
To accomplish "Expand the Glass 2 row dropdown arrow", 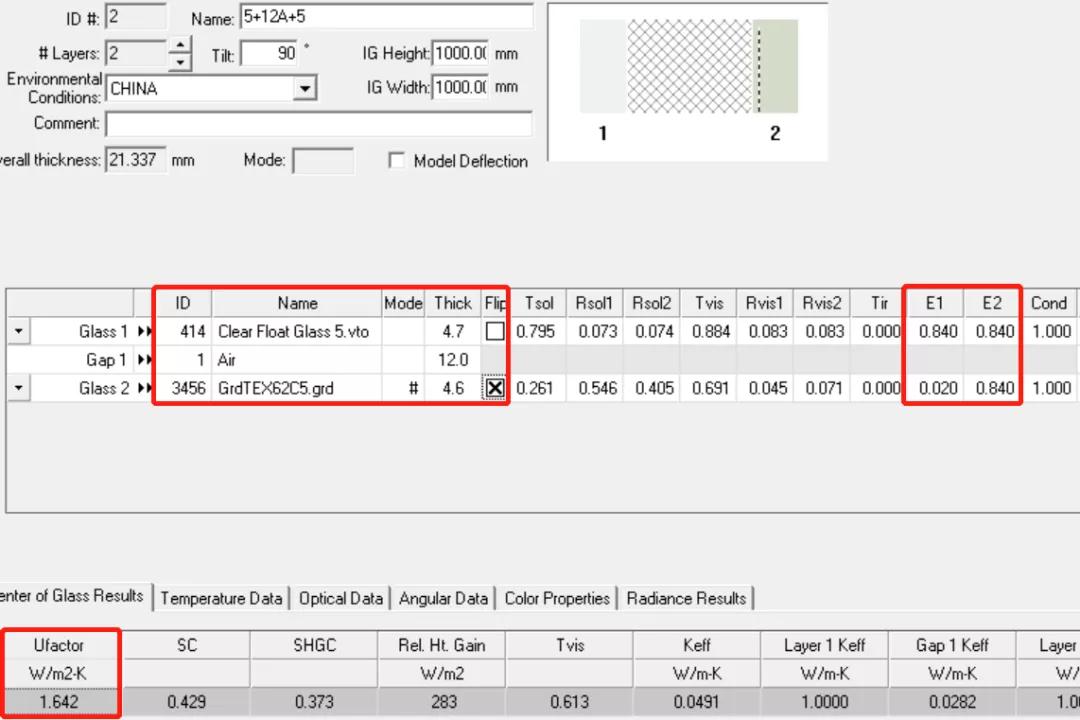I will [20, 389].
